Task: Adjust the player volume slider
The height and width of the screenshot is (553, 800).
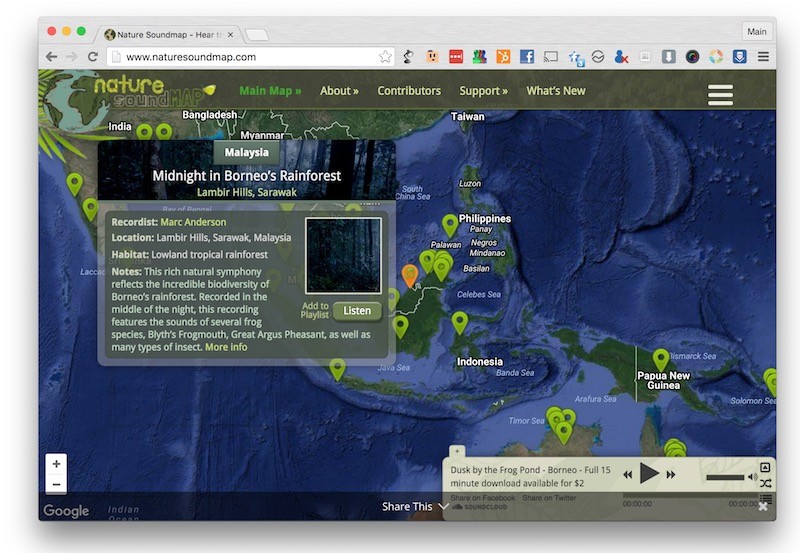Action: click(x=725, y=477)
